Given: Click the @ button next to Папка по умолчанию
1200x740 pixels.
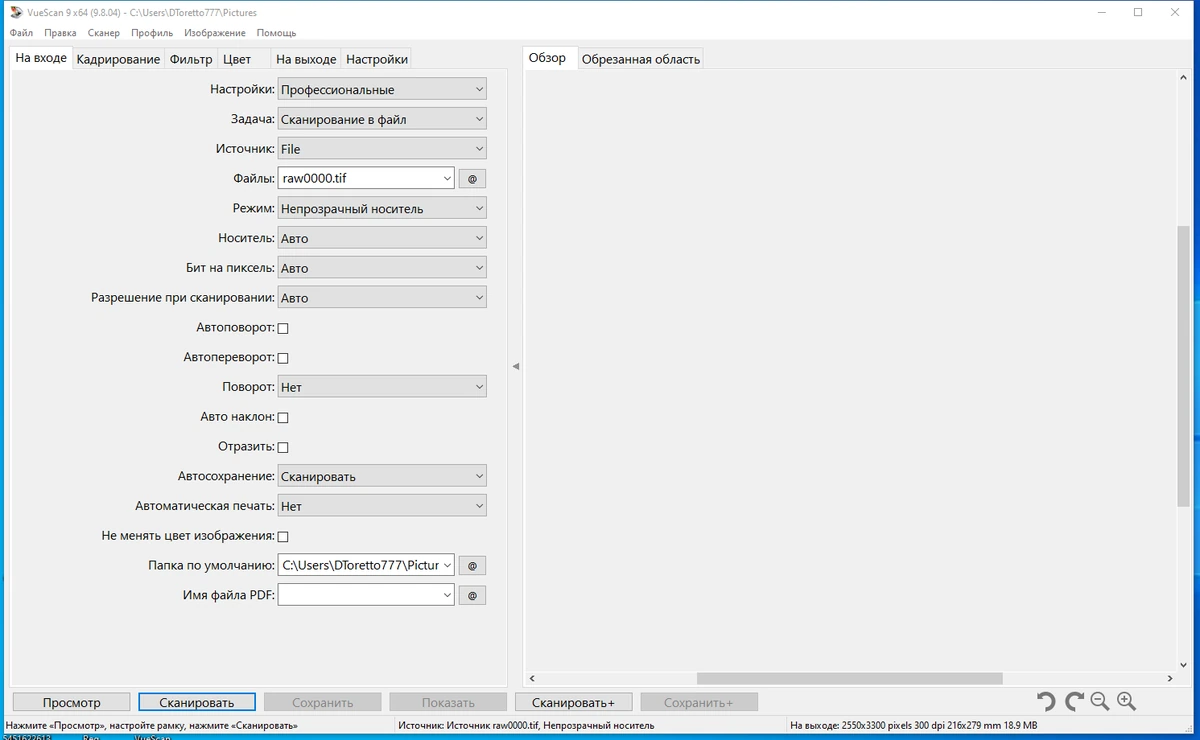Looking at the screenshot, I should click(472, 566).
